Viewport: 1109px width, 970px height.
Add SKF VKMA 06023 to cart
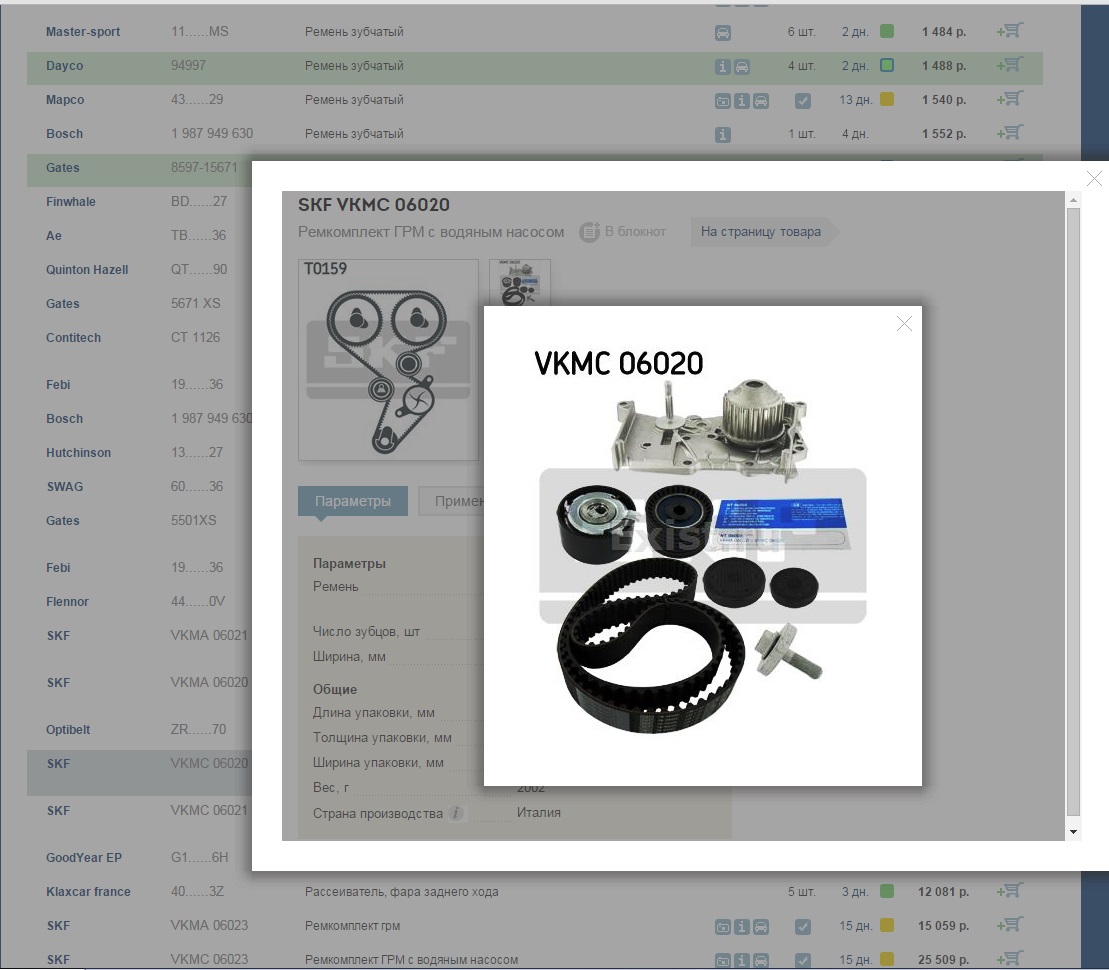pyautogui.click(x=1009, y=925)
